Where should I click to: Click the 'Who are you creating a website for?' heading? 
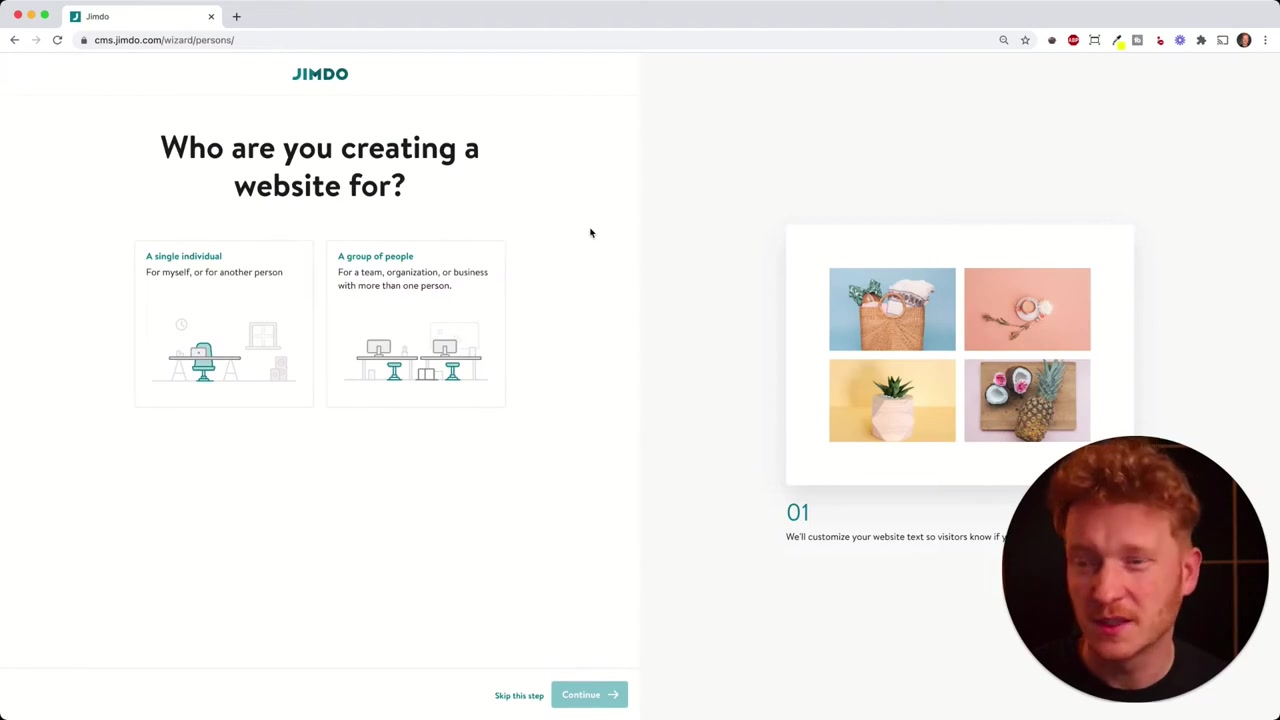pos(320,167)
